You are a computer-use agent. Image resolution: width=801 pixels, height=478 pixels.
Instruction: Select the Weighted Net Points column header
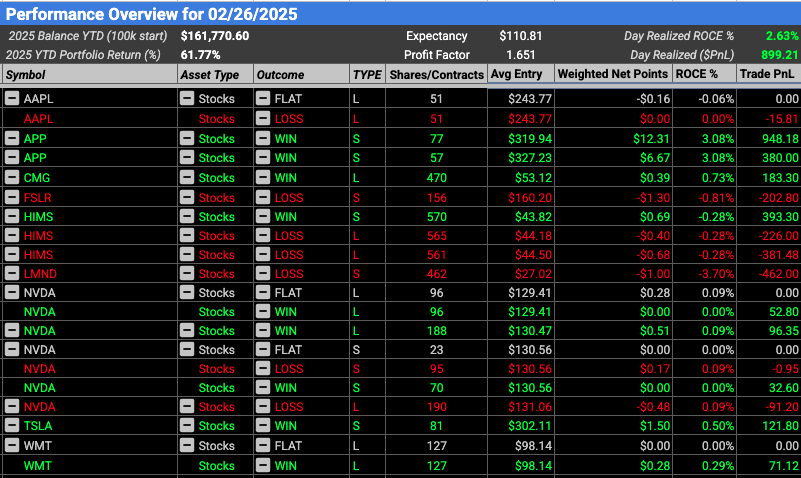click(613, 74)
